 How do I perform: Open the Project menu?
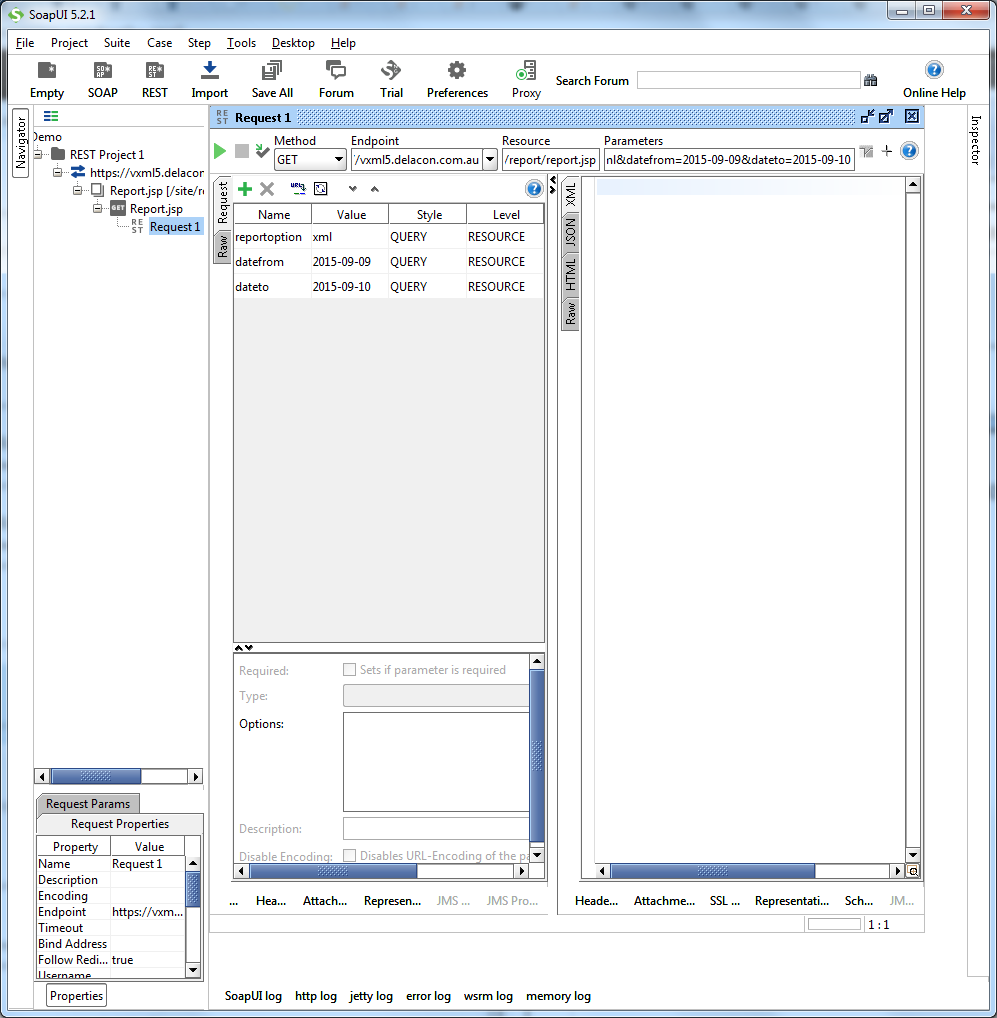(x=69, y=43)
